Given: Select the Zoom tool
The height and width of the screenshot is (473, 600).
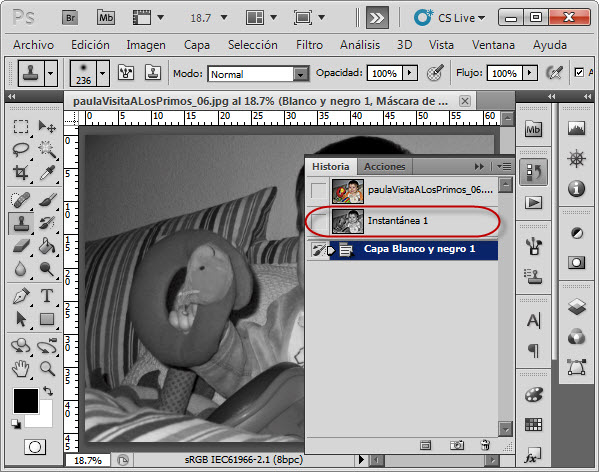Looking at the screenshot, I should (47, 369).
